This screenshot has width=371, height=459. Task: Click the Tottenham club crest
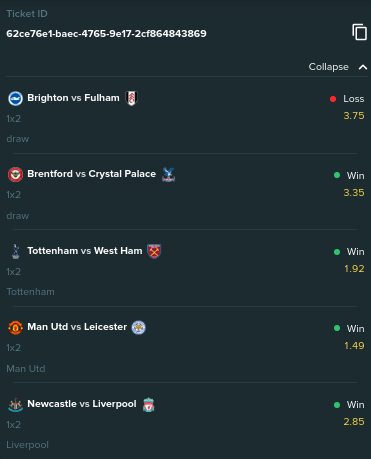pos(15,251)
